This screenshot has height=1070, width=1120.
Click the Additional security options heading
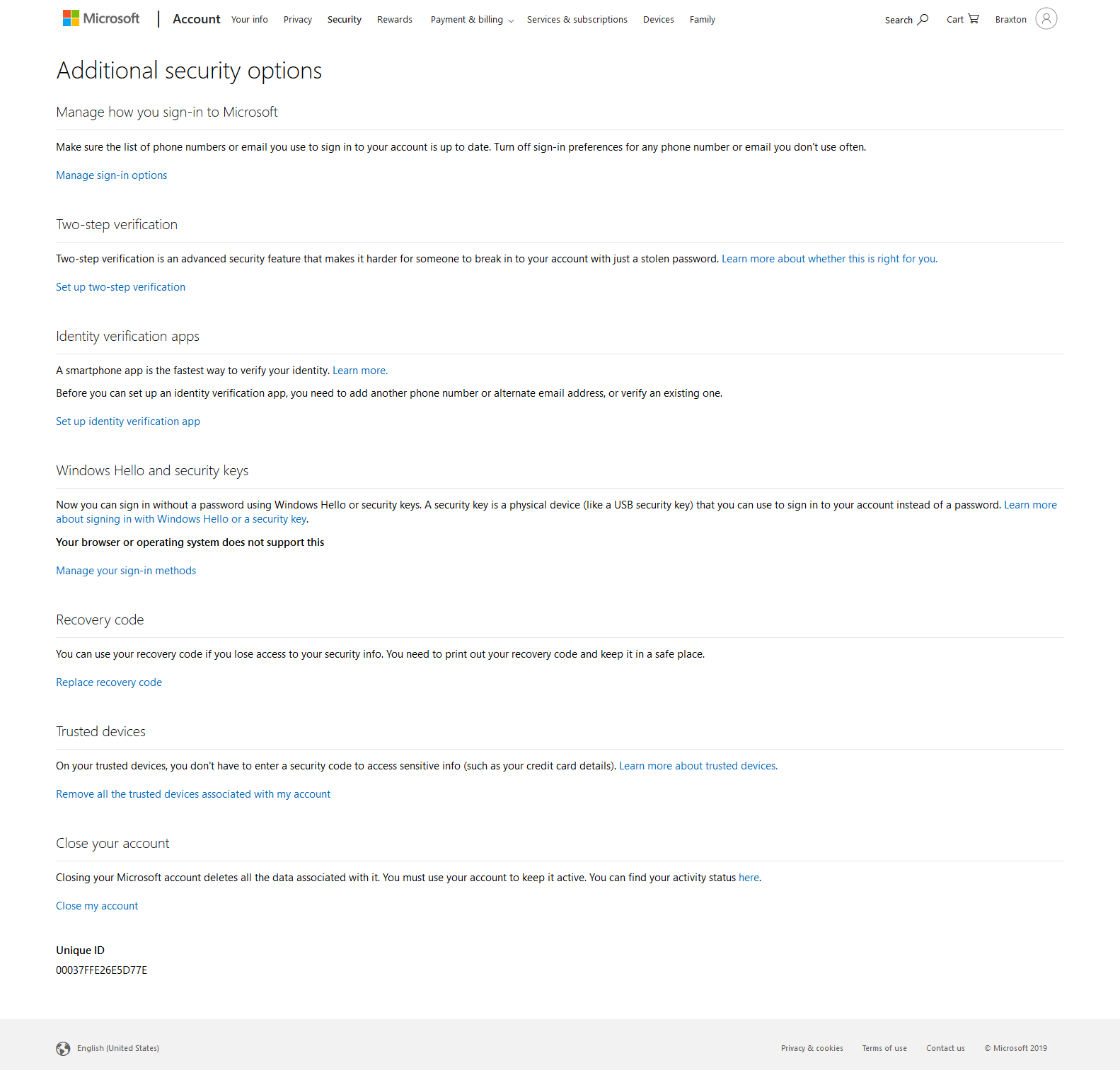(189, 71)
